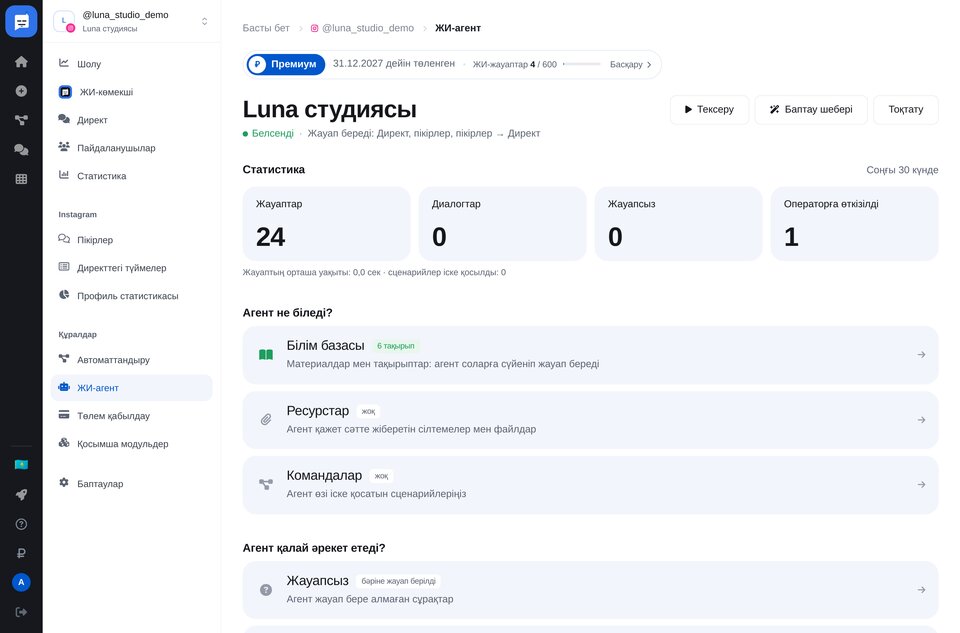Open Ресурстар card arrow
The image size is (960, 633).
tap(921, 420)
